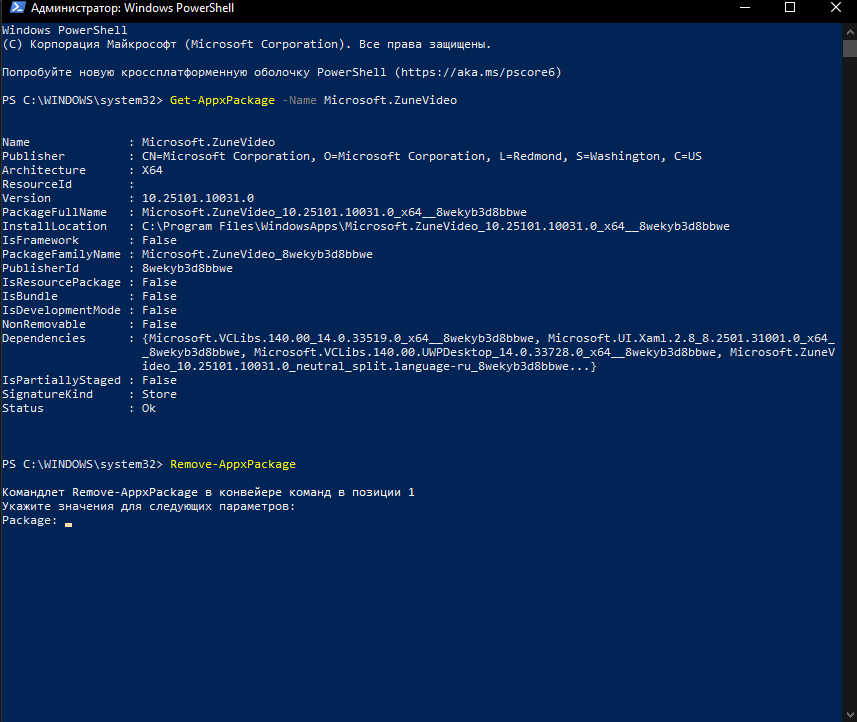Click the vertical scrollbar thumb

(x=850, y=48)
